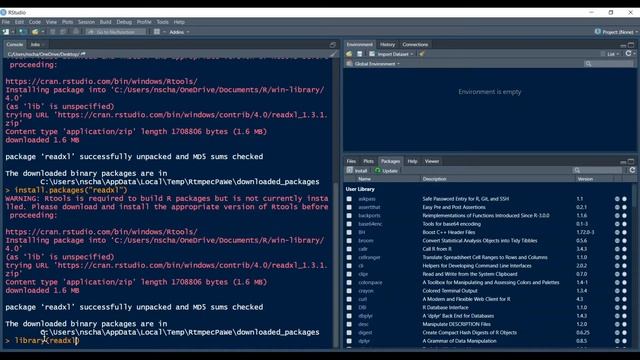Open the List view dropdown
Image resolution: width=640 pixels, height=360 pixels.
[610, 54]
